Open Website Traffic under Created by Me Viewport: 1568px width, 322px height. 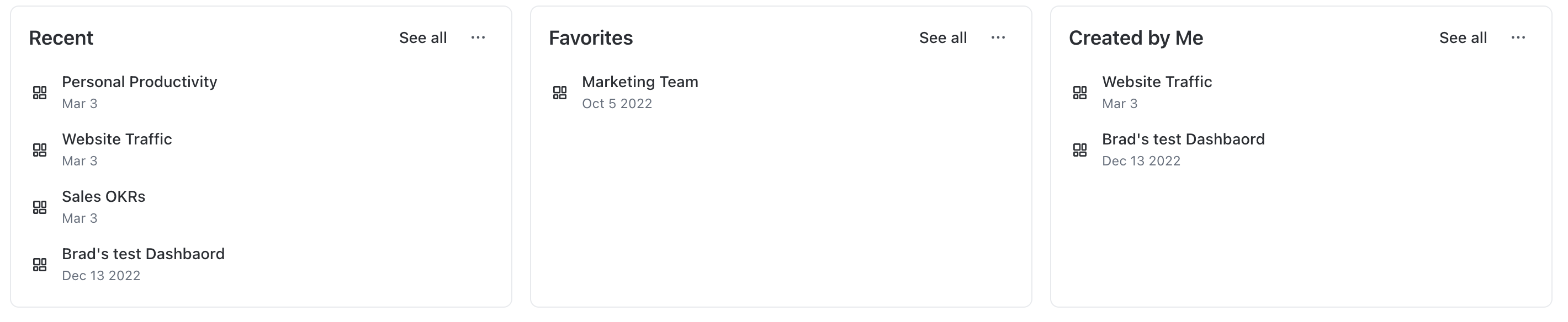pos(1157,82)
